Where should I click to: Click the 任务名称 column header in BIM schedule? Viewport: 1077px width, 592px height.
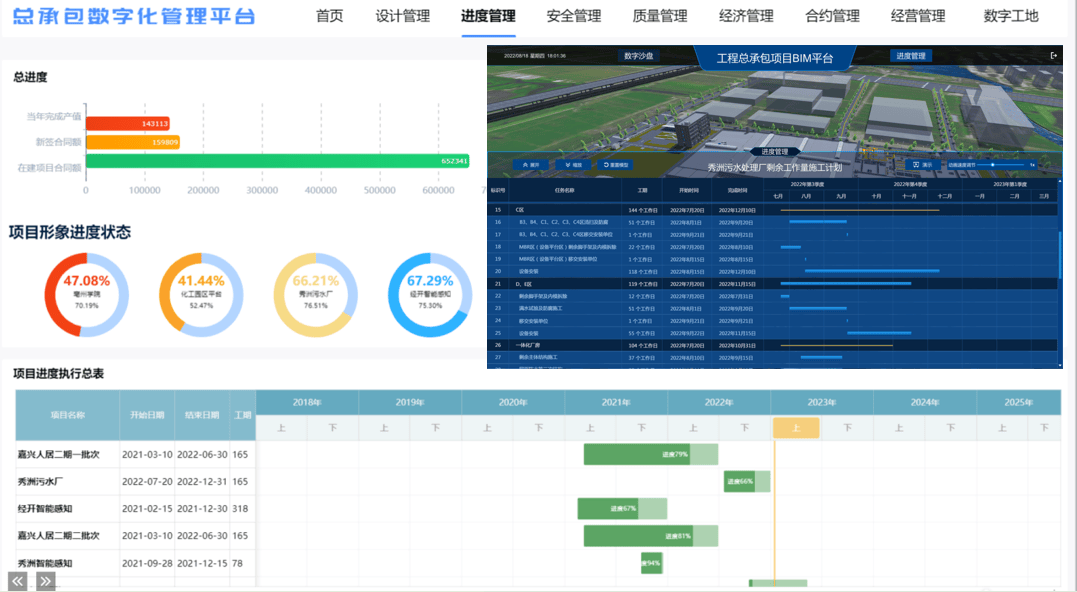click(565, 190)
